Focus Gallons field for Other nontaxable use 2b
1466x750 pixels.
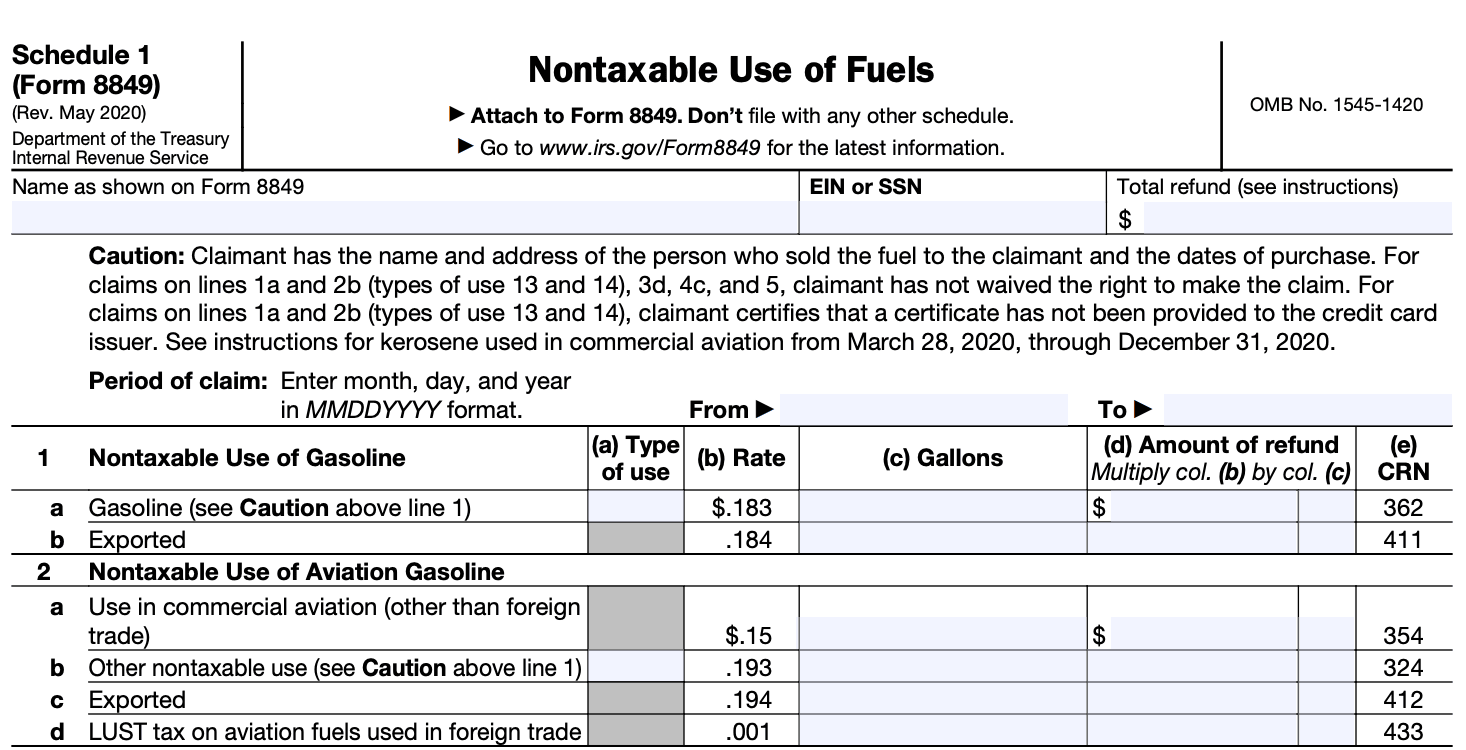click(x=942, y=667)
